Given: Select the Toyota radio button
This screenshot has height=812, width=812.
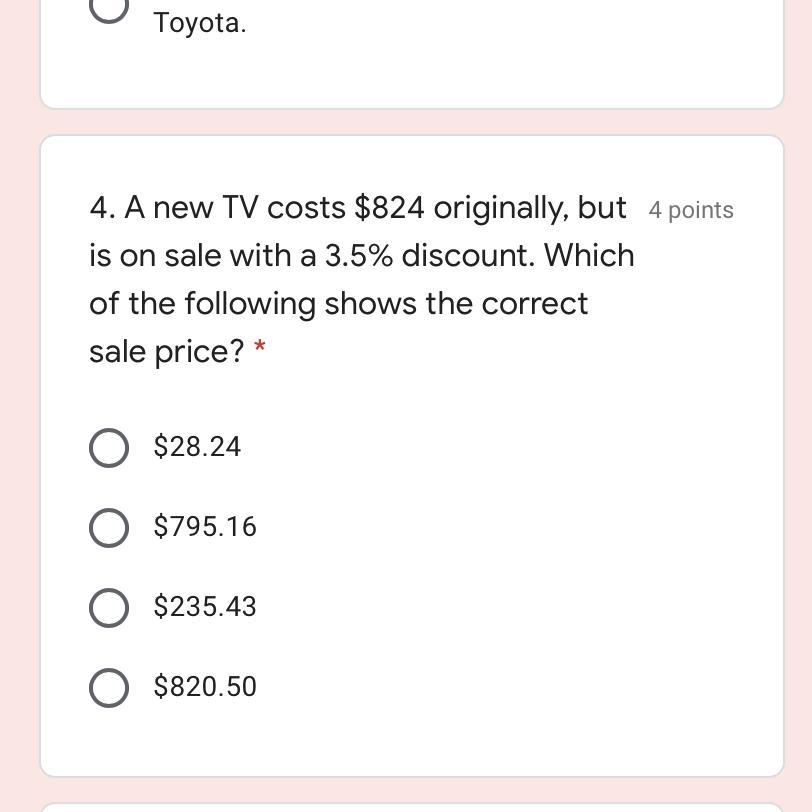Looking at the screenshot, I should [x=109, y=8].
